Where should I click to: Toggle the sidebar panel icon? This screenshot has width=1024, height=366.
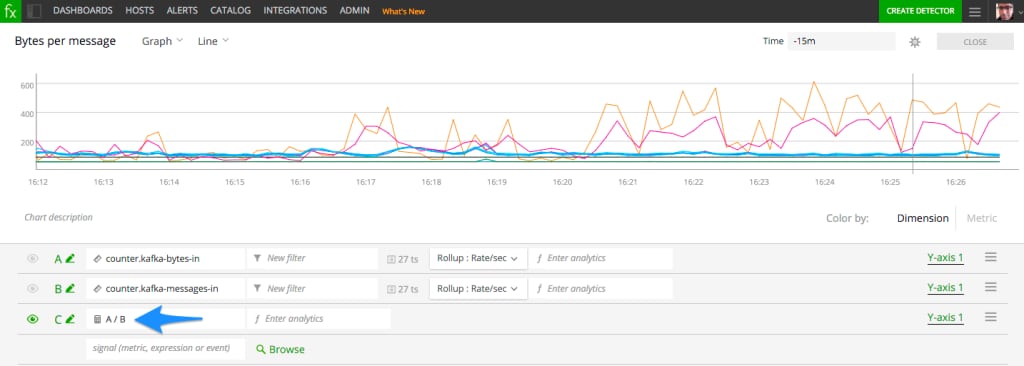(34, 11)
